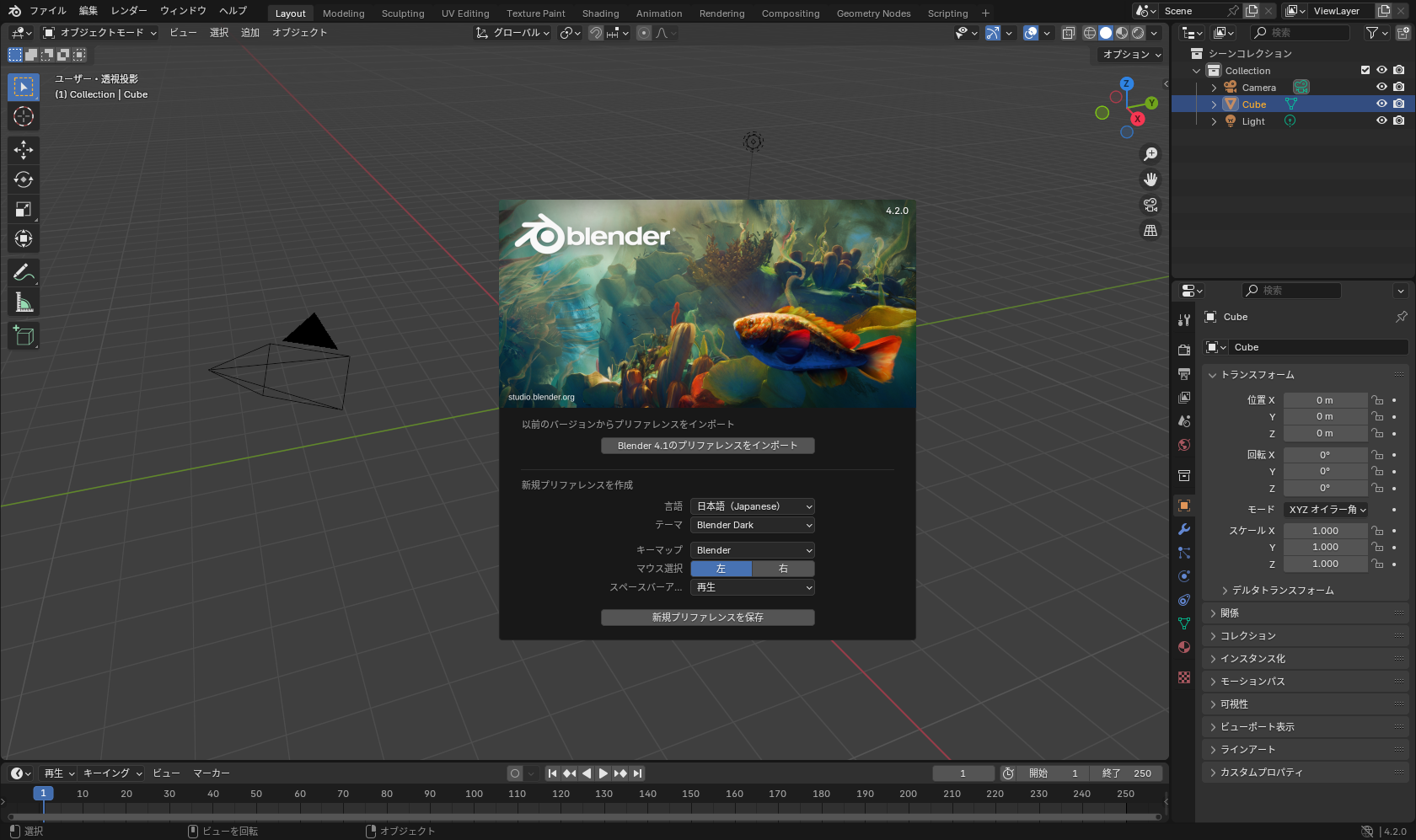This screenshot has width=1416, height=840.
Task: Open the 言語 (language) dropdown
Action: (752, 506)
